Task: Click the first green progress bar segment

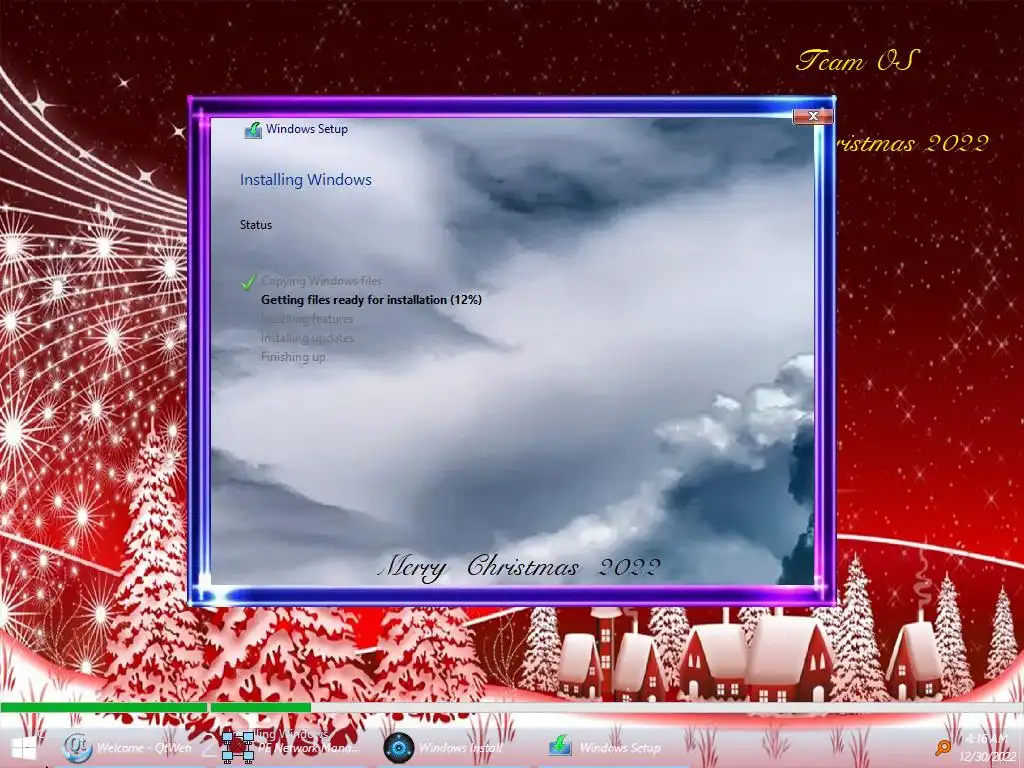Action: 103,707
